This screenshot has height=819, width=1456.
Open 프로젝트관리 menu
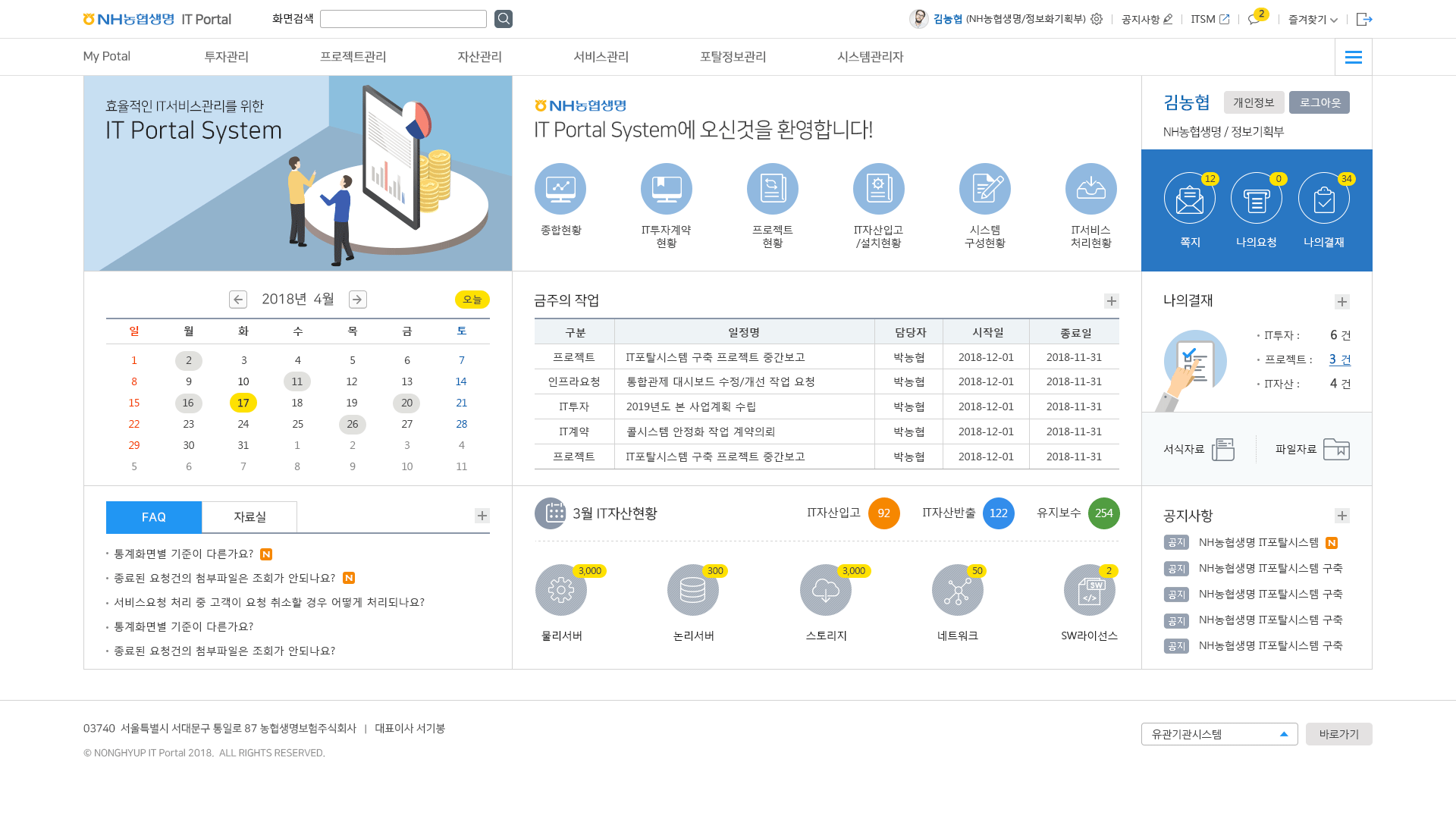pos(353,57)
